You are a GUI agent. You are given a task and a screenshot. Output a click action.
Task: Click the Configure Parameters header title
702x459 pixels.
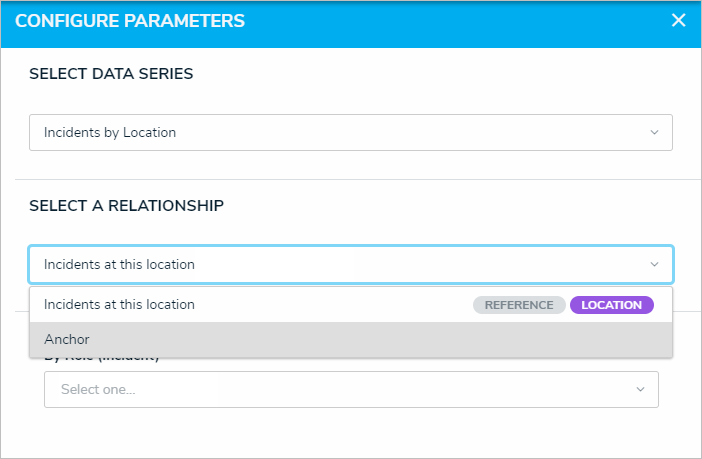pos(130,21)
